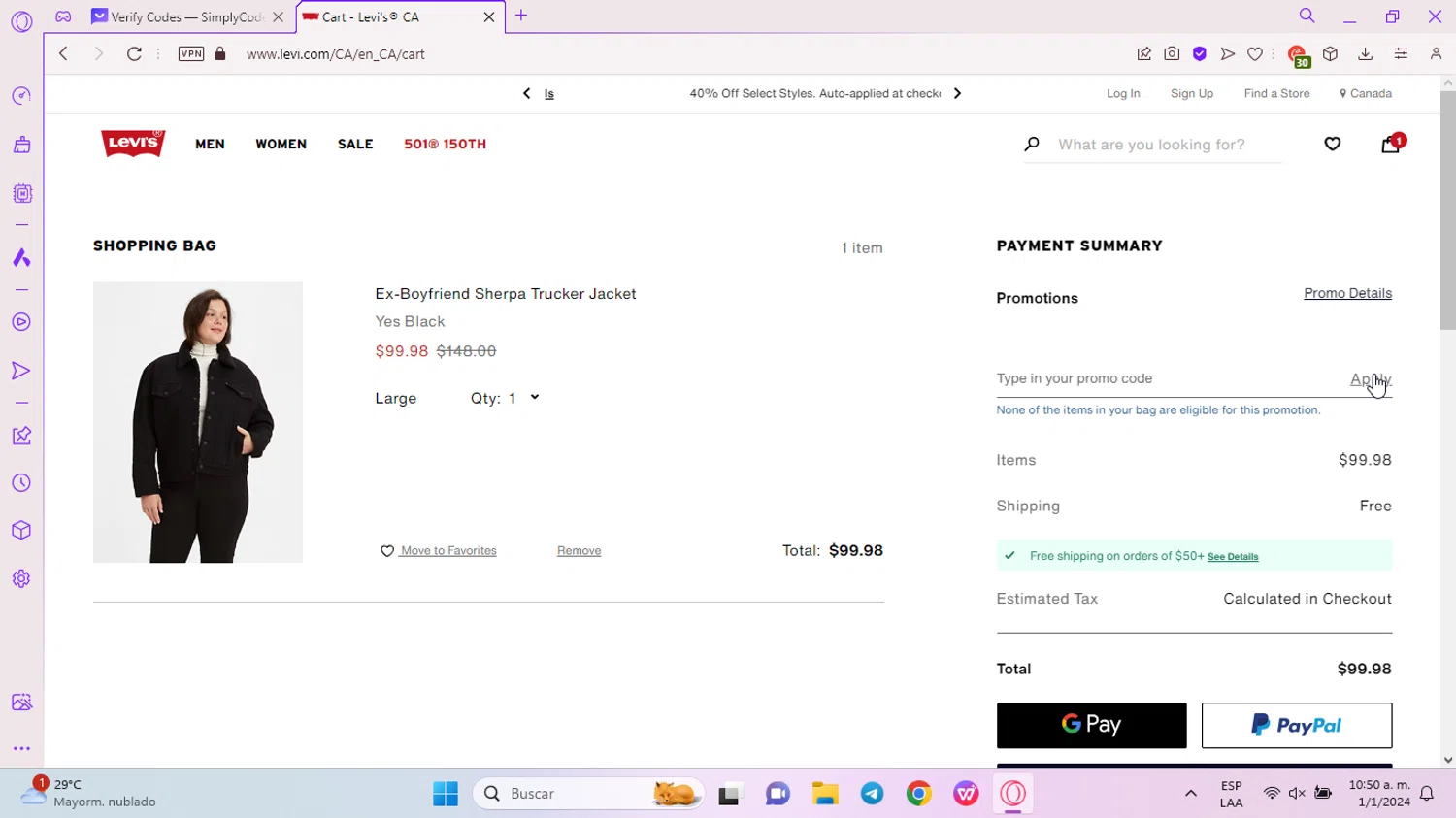Click Apply promo code button

pyautogui.click(x=1371, y=379)
